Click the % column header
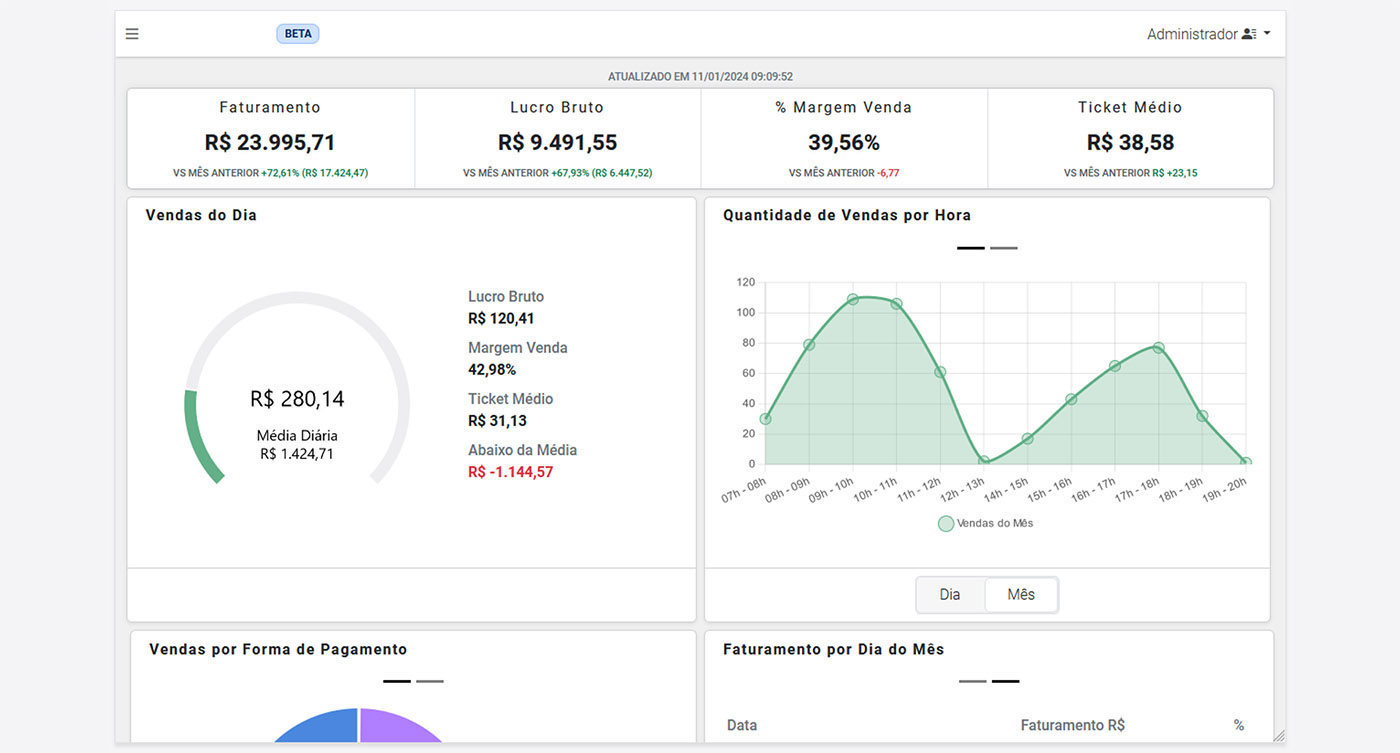 [1239, 725]
